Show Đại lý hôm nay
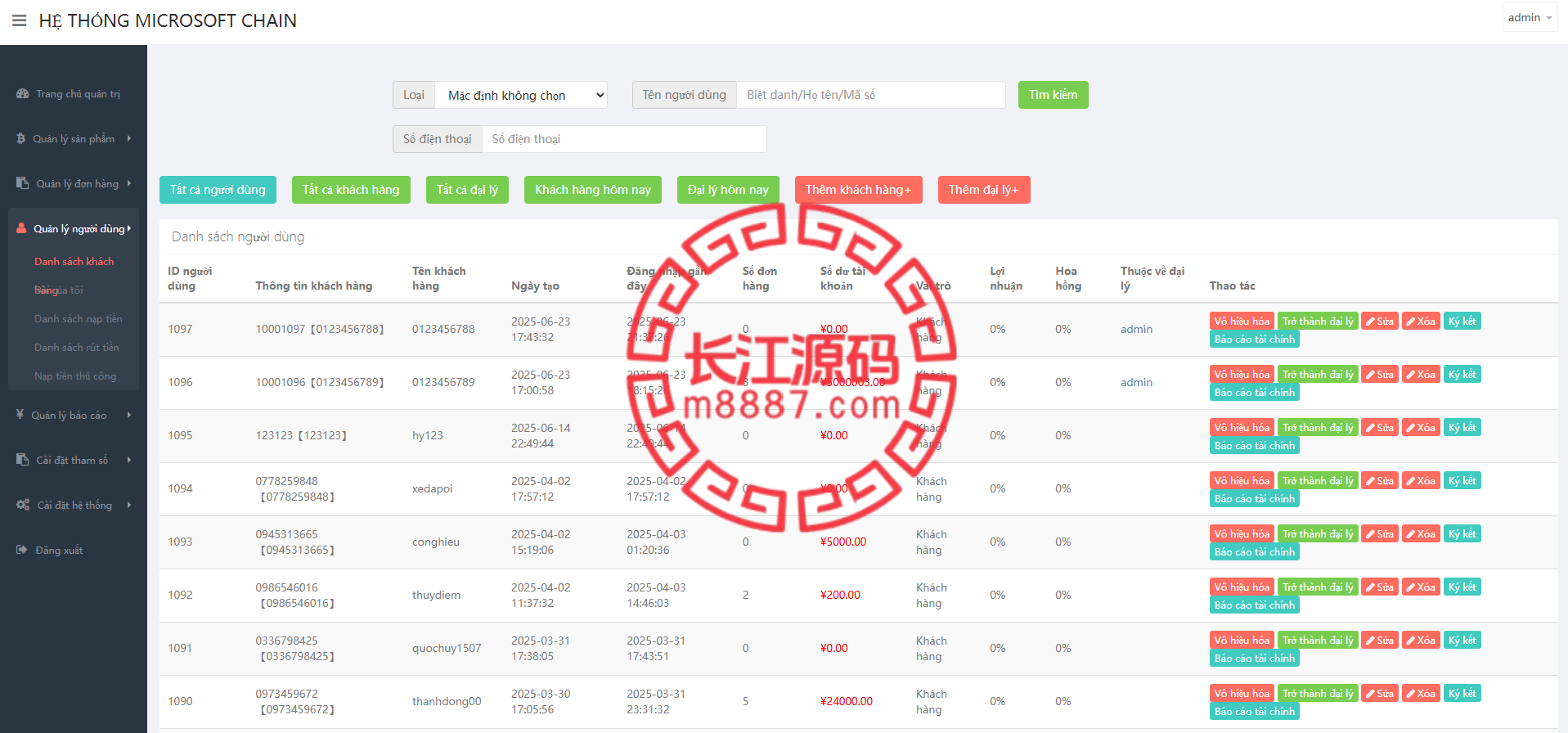Viewport: 1568px width, 733px height. point(728,190)
